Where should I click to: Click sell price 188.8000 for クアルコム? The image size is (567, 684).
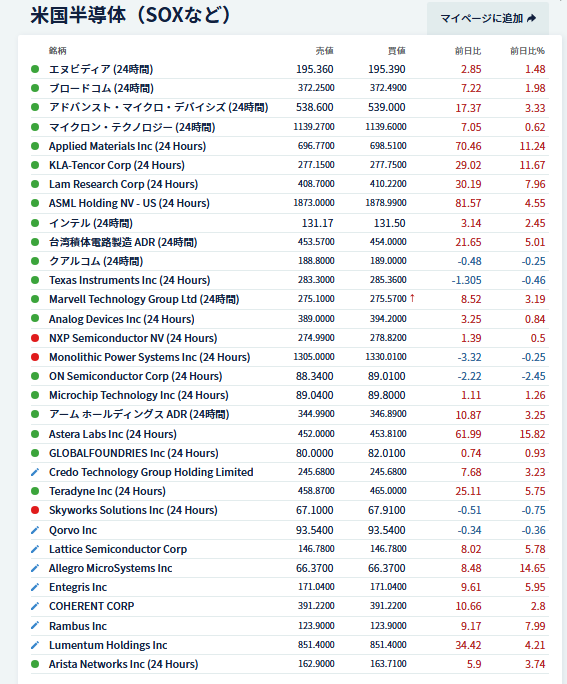point(316,261)
